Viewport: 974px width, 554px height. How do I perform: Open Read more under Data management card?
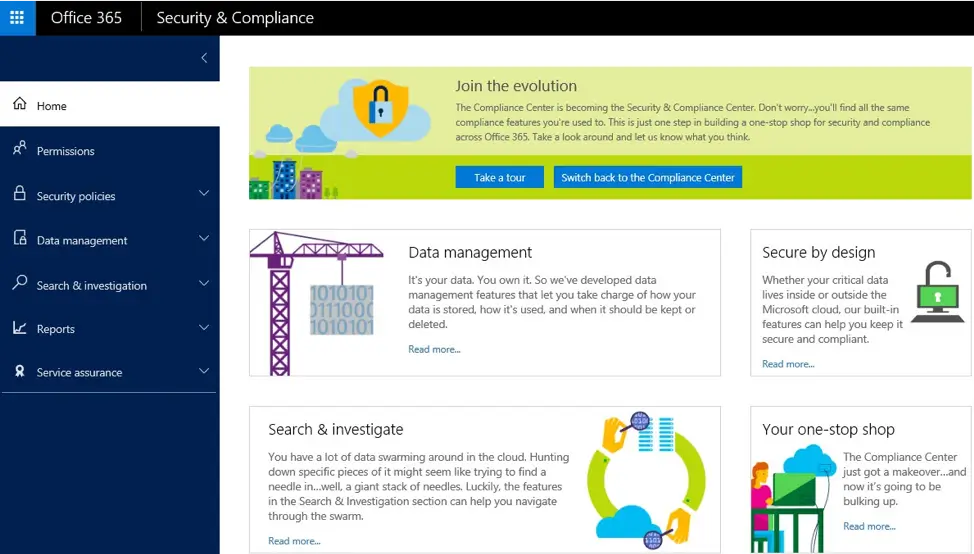(434, 349)
